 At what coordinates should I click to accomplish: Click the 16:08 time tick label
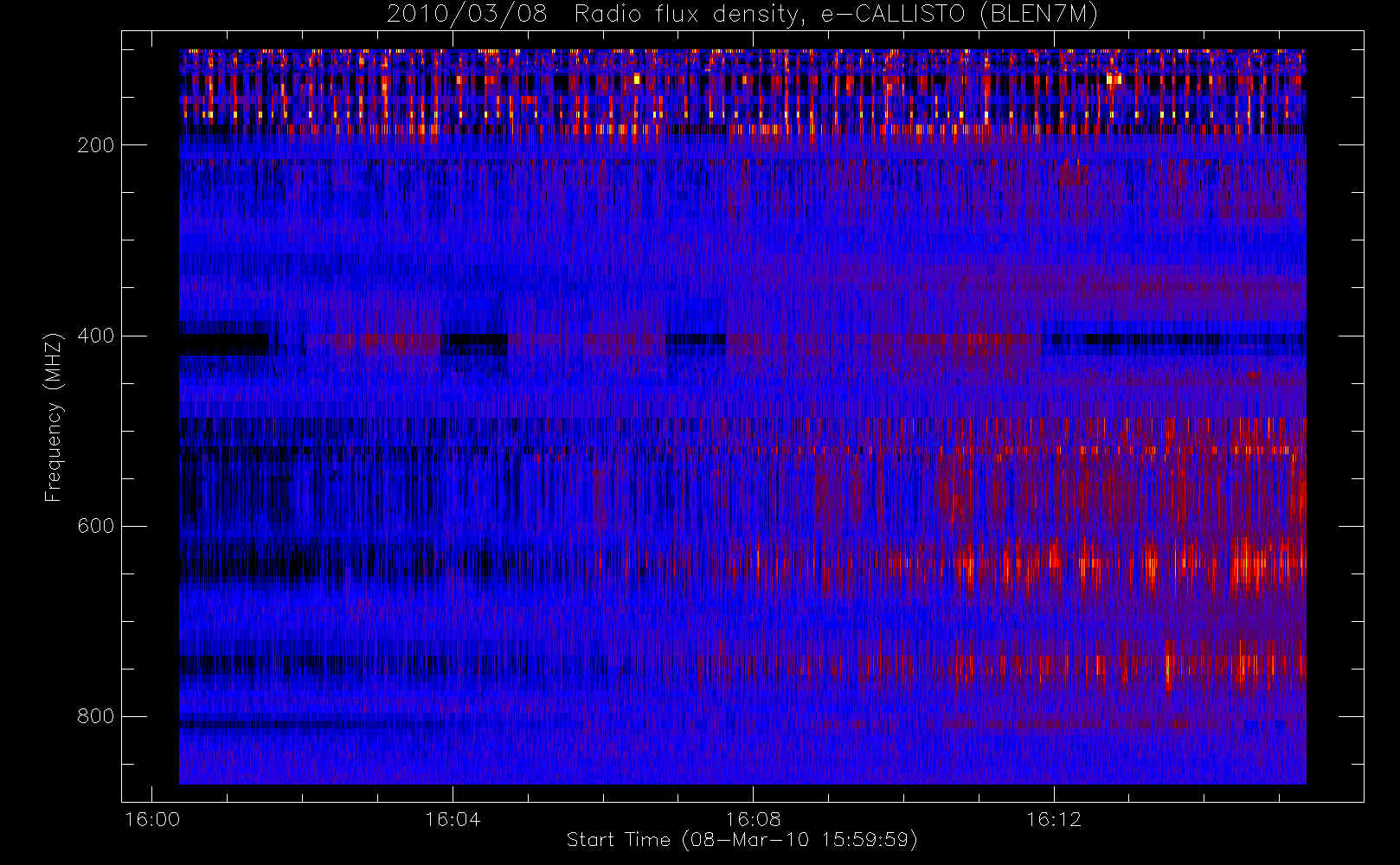pyautogui.click(x=753, y=819)
